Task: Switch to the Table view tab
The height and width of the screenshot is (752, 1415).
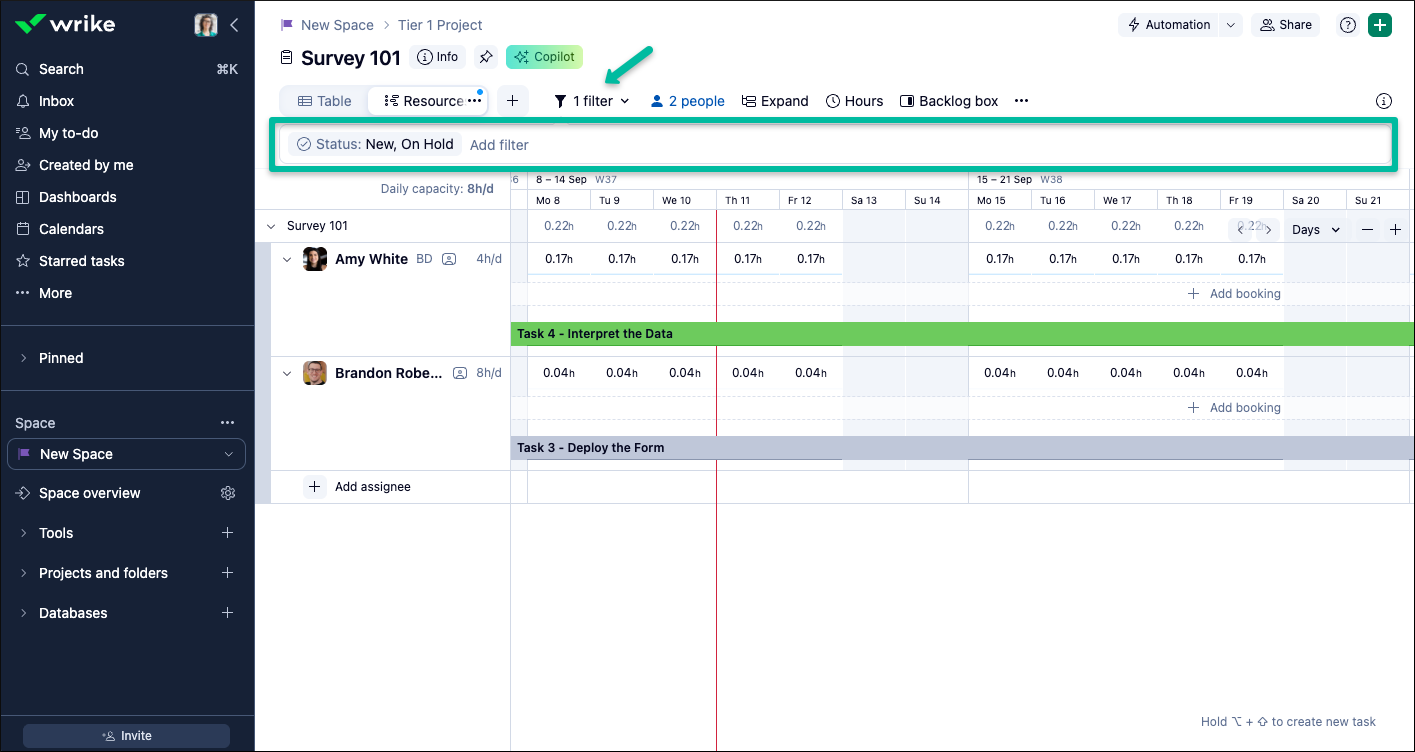Action: click(x=325, y=101)
